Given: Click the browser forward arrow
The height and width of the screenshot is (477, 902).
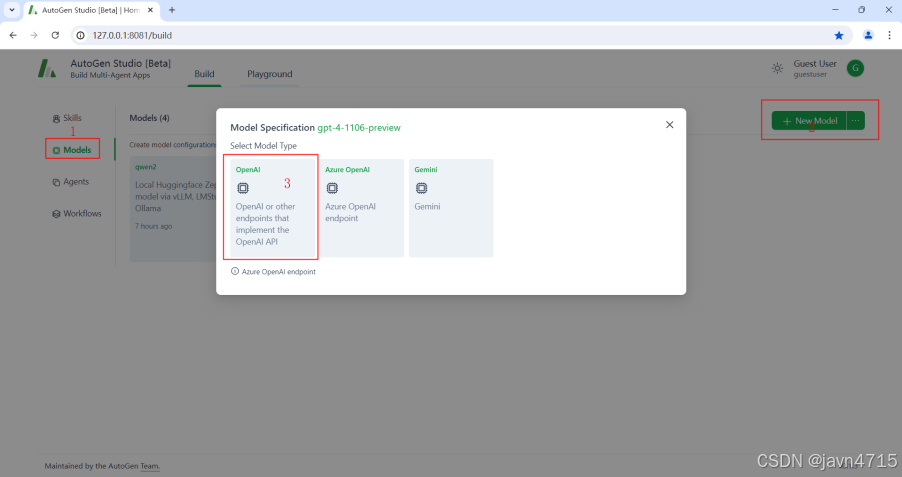Looking at the screenshot, I should point(34,35).
